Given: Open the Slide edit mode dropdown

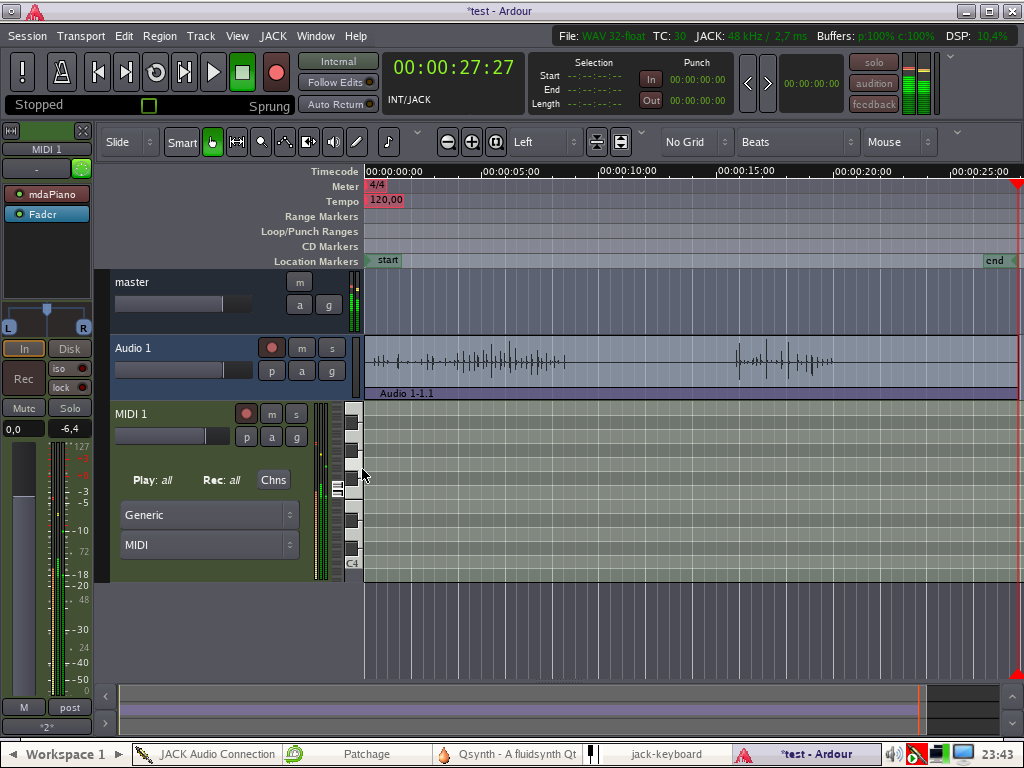Looking at the screenshot, I should [129, 142].
